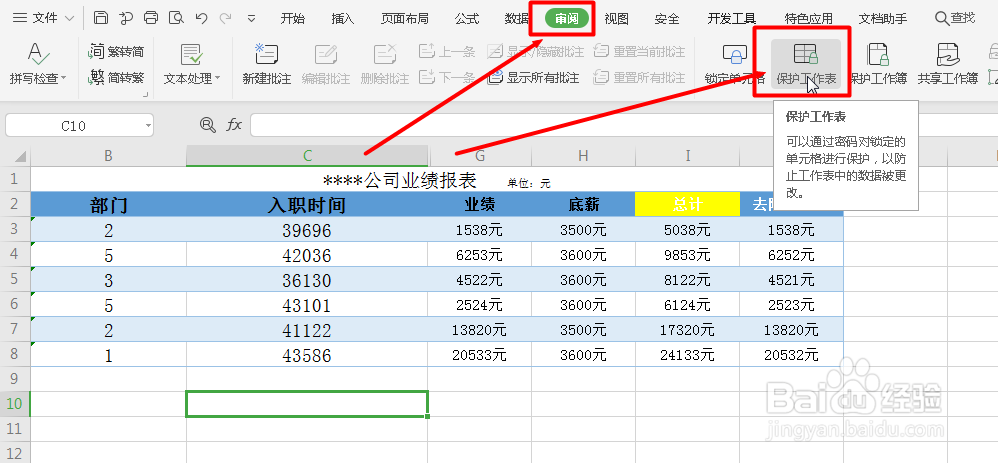Switch to the 文档助手 tab

pyautogui.click(x=883, y=19)
